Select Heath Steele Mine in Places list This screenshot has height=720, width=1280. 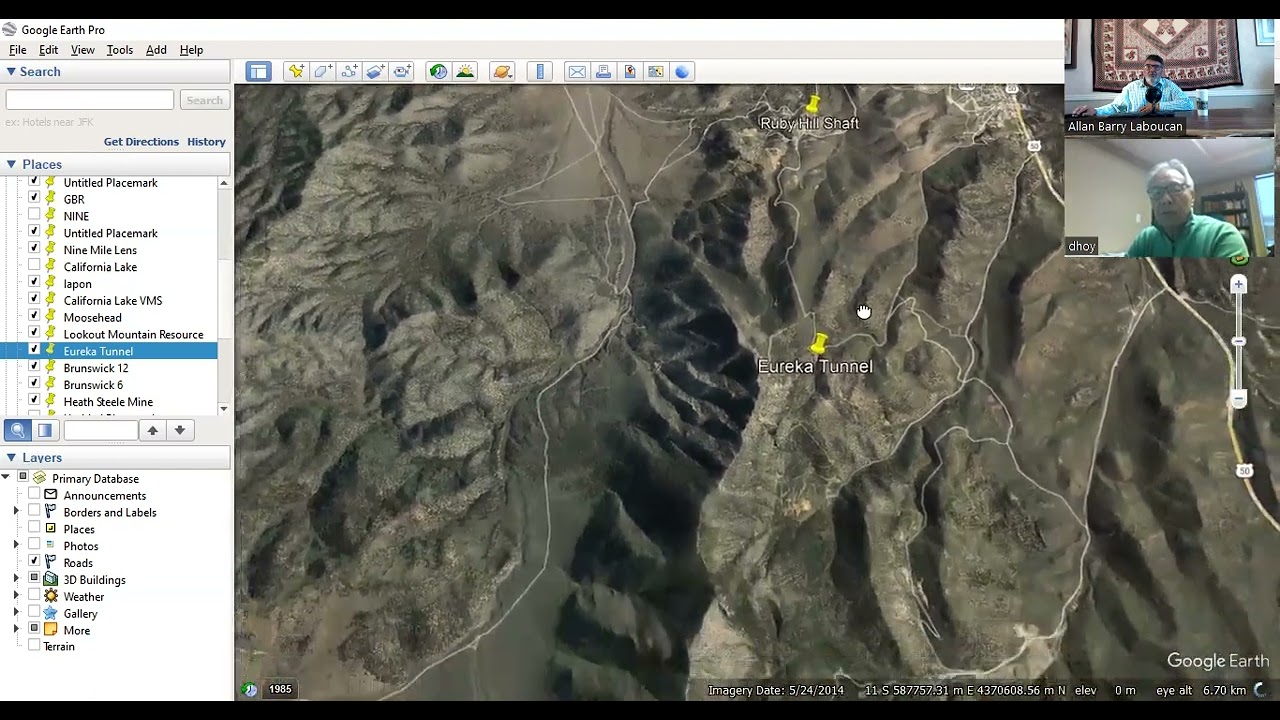click(x=108, y=402)
